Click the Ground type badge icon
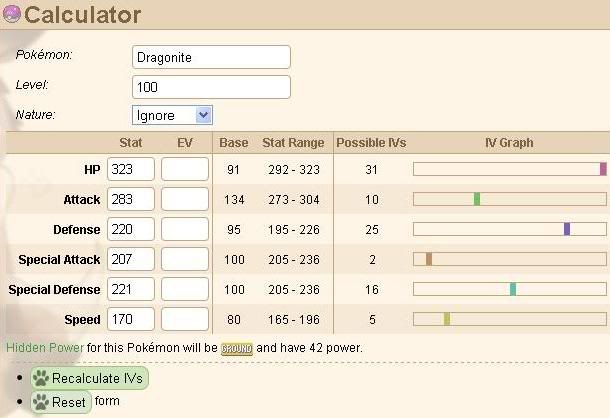610x418 pixels. 237,348
